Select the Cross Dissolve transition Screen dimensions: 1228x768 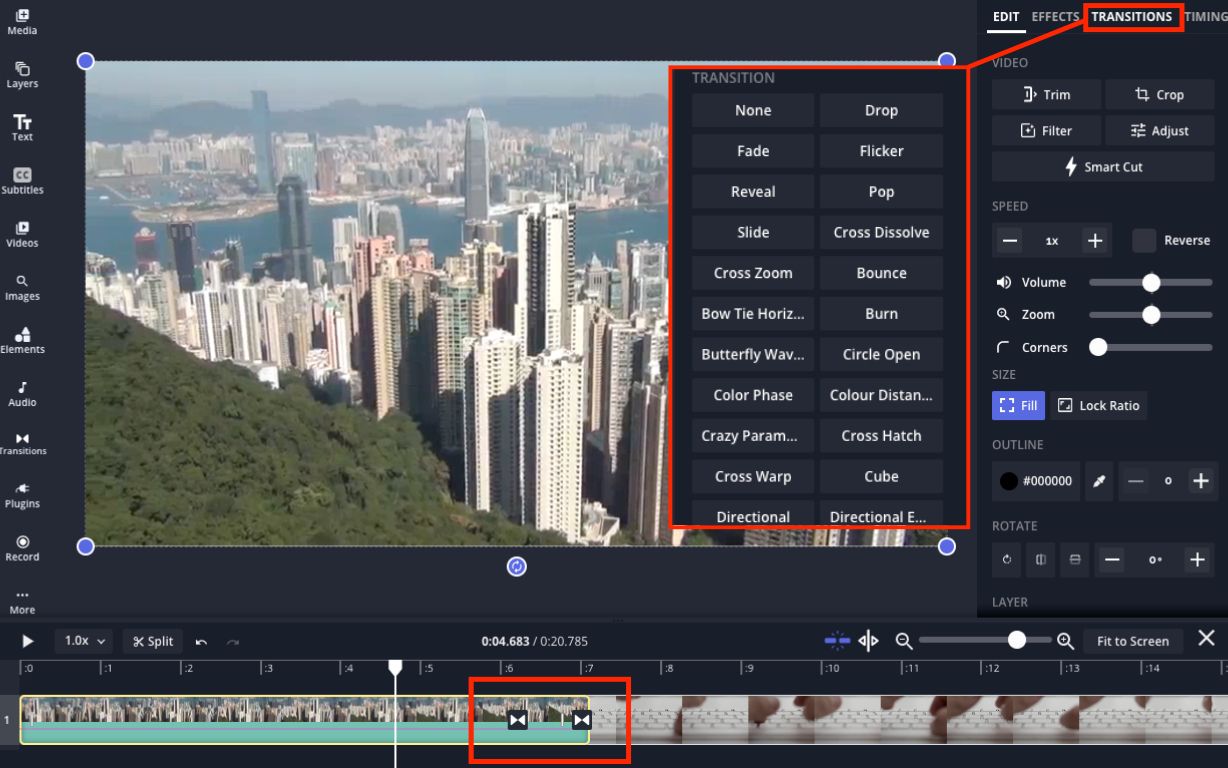point(881,232)
